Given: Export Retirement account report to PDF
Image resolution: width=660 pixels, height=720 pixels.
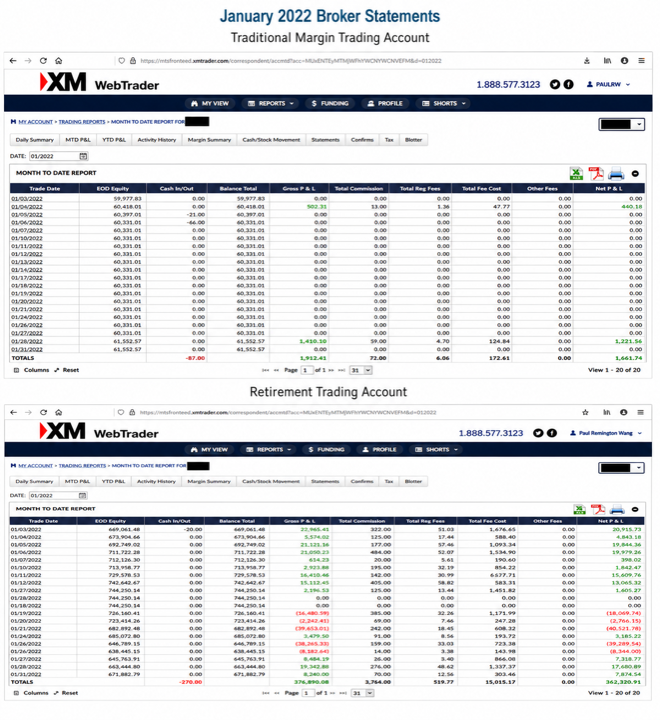Looking at the screenshot, I should pyautogui.click(x=598, y=509).
